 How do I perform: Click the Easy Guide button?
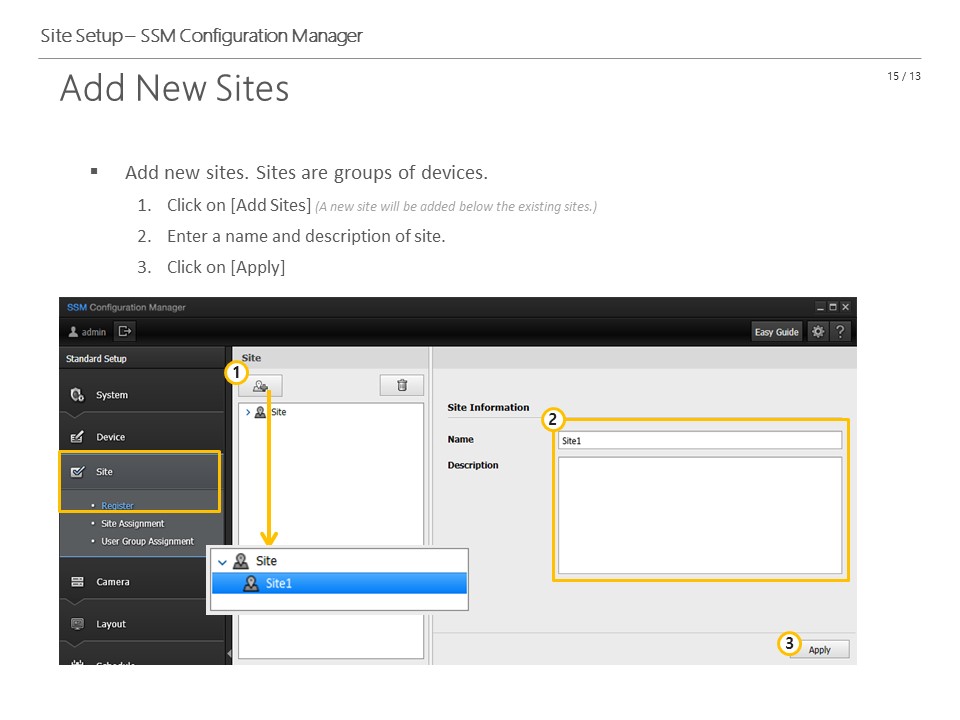tap(776, 332)
